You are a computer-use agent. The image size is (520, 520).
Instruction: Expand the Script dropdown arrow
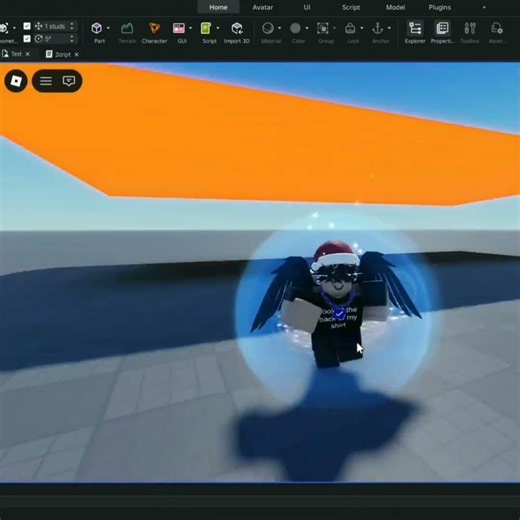218,28
